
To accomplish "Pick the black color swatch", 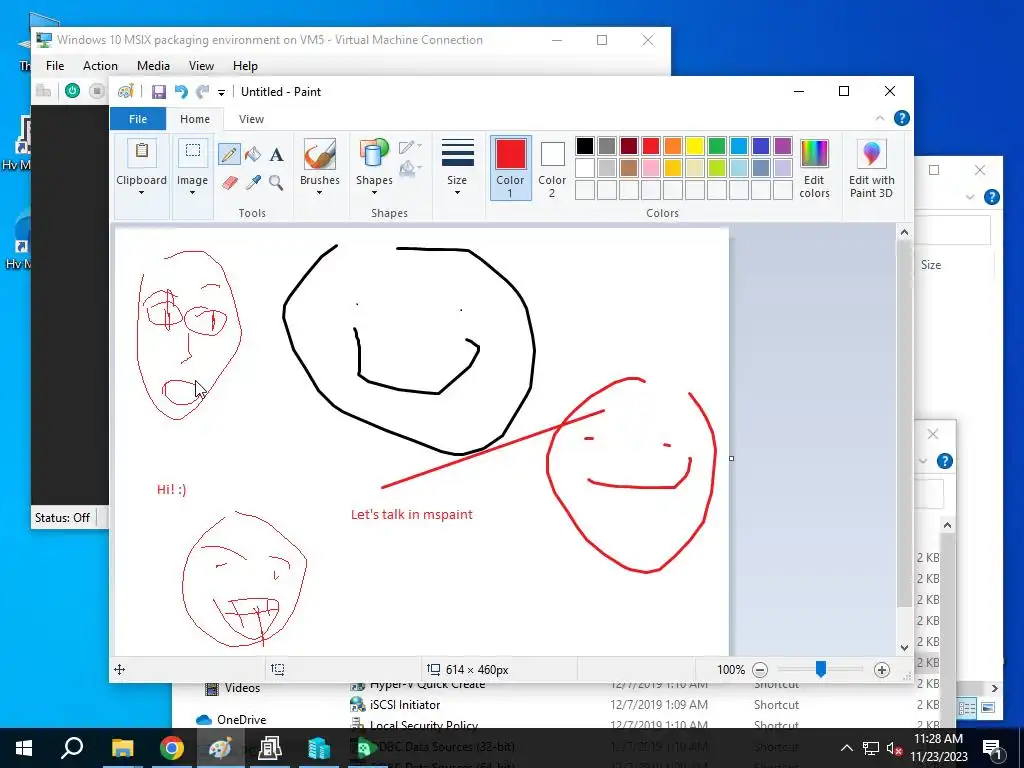I will (584, 146).
